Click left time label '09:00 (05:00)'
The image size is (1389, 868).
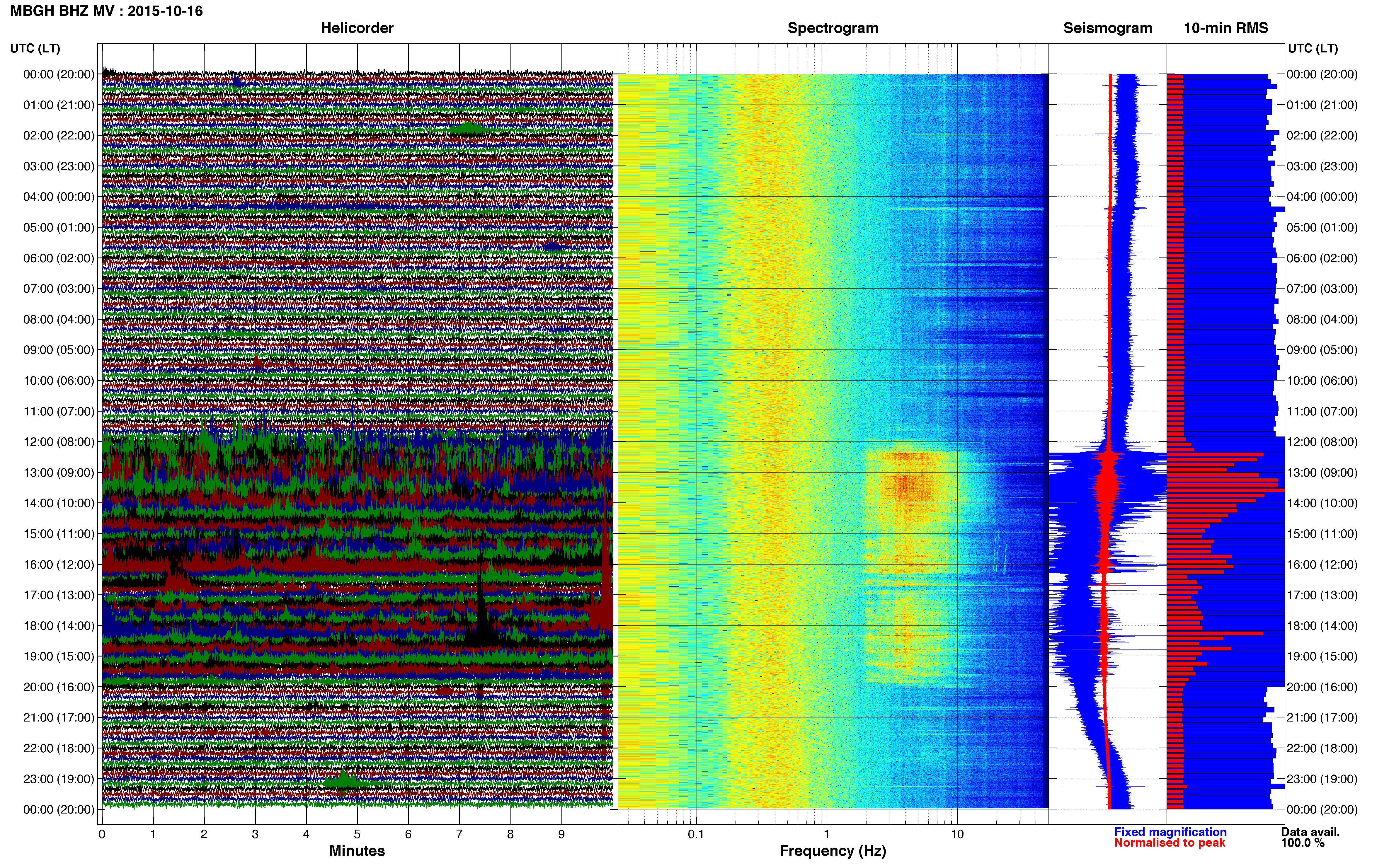(x=59, y=350)
